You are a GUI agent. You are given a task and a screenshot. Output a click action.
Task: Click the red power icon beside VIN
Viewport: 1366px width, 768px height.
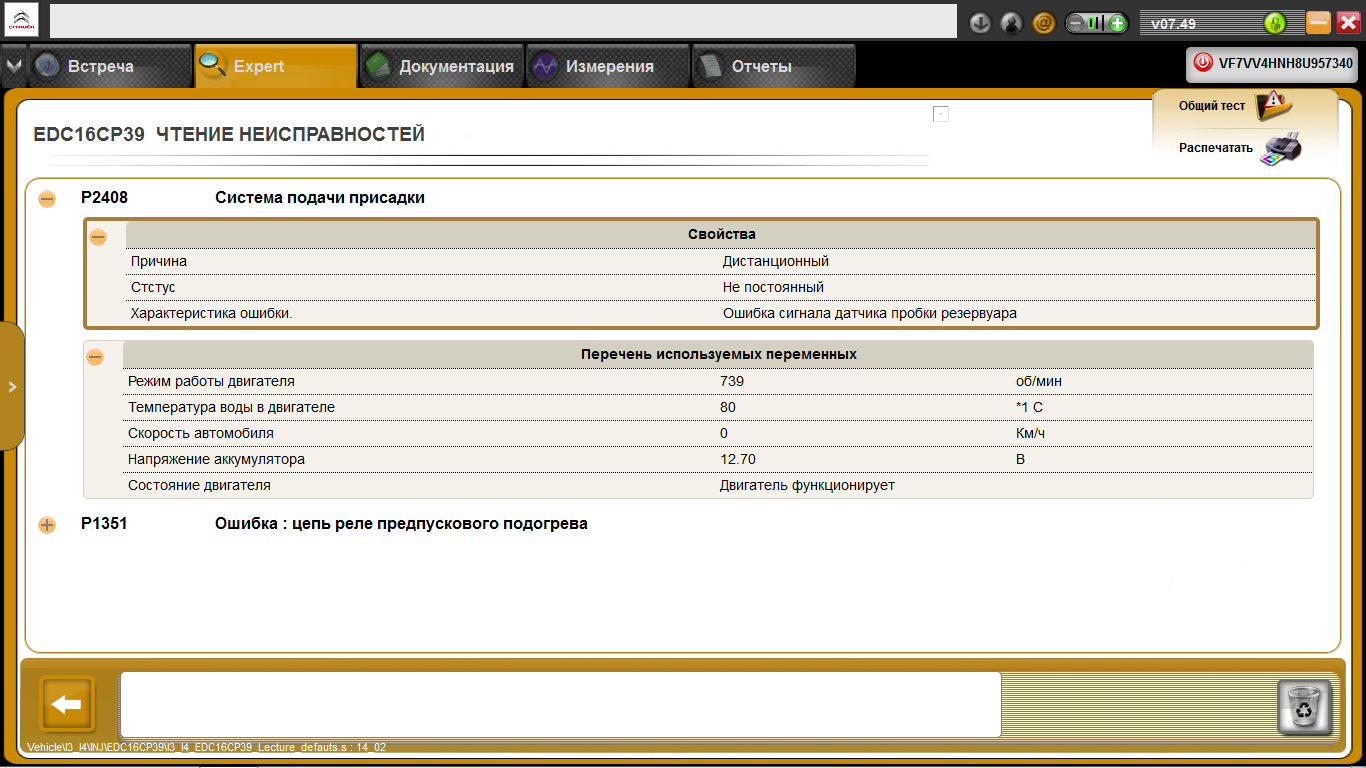[1203, 63]
